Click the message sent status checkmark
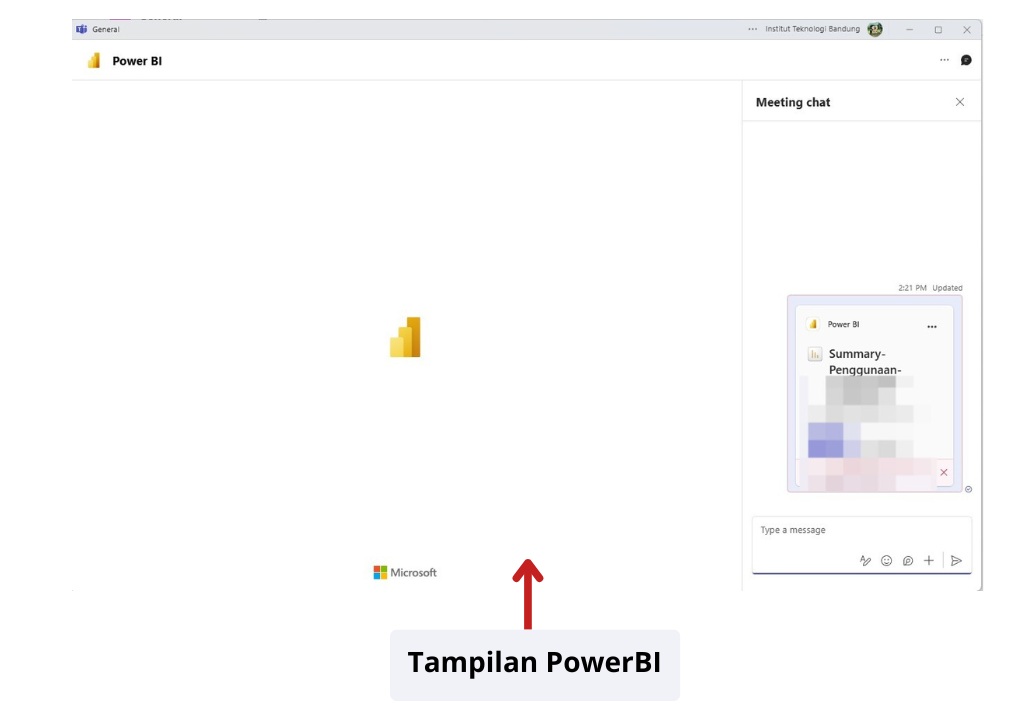Screen dimensions: 1030x720 [969, 489]
